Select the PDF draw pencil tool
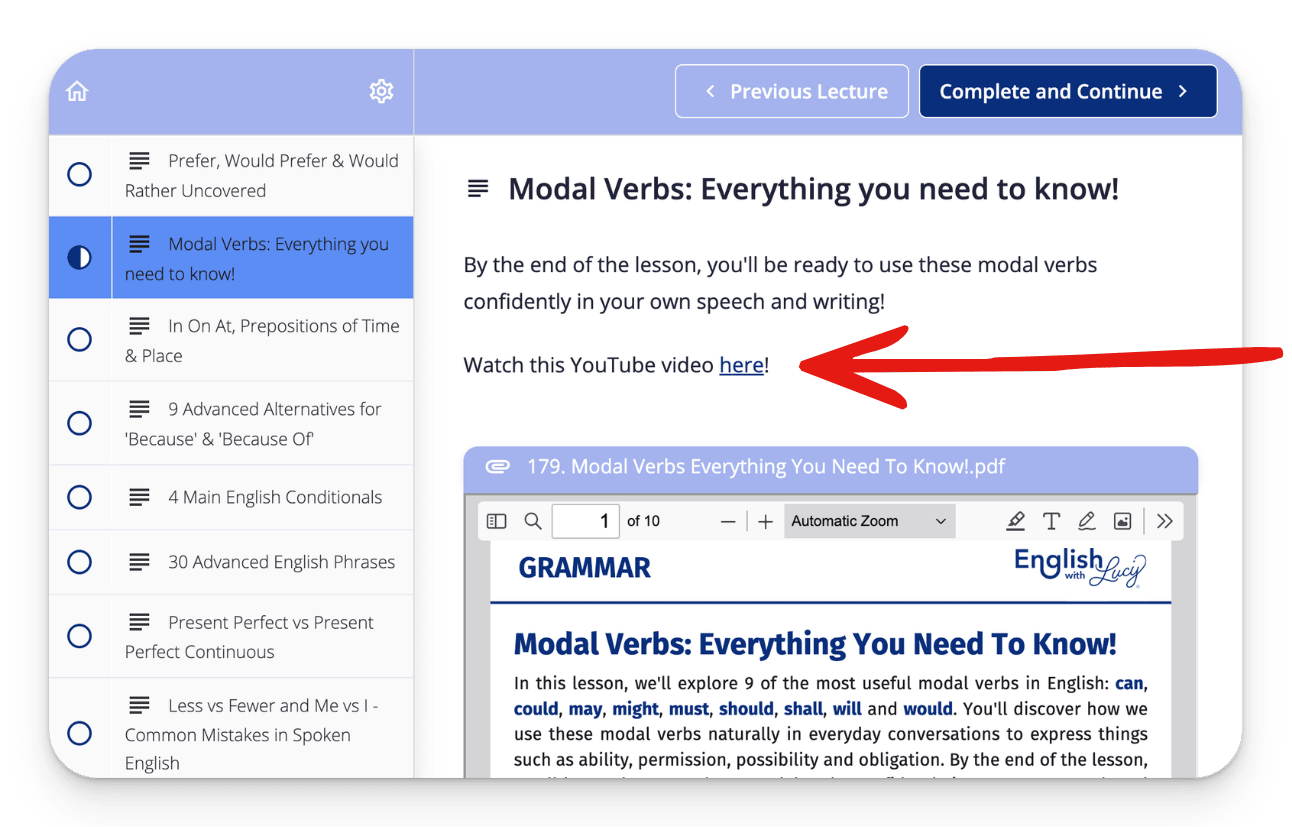The image size is (1292, 827). 1087,521
